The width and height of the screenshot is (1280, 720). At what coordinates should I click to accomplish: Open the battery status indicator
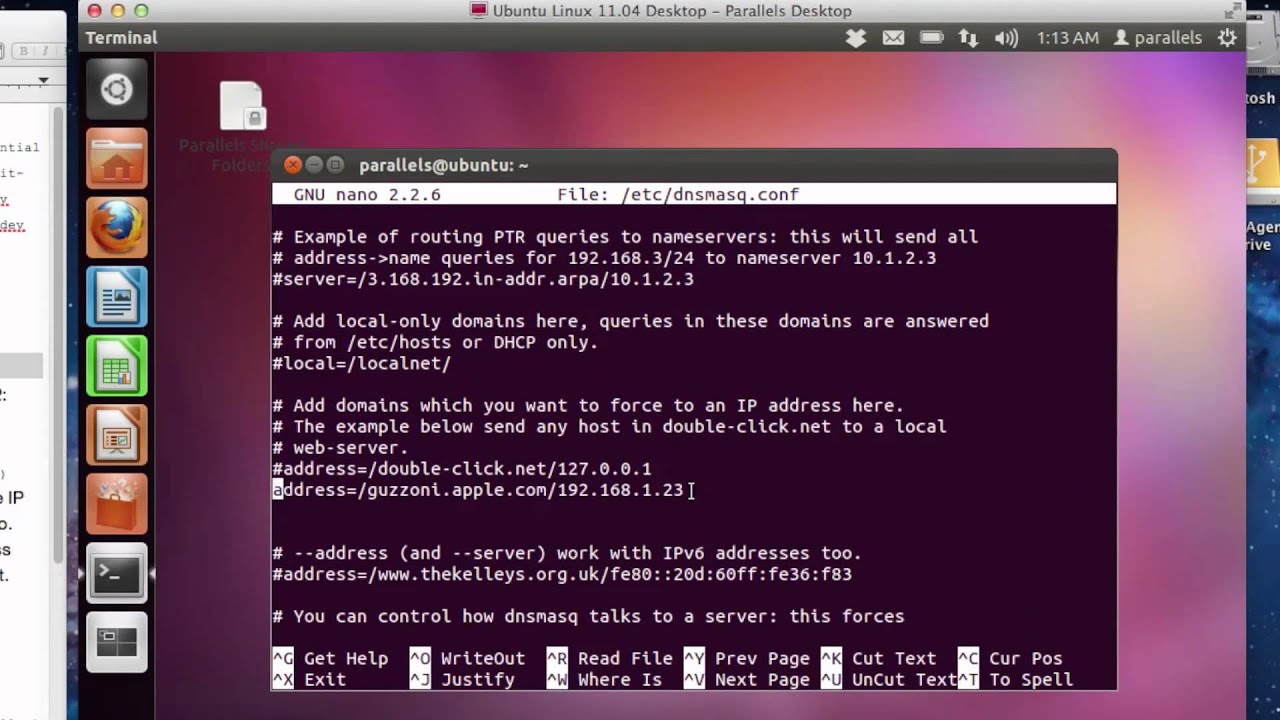[x=931, y=38]
